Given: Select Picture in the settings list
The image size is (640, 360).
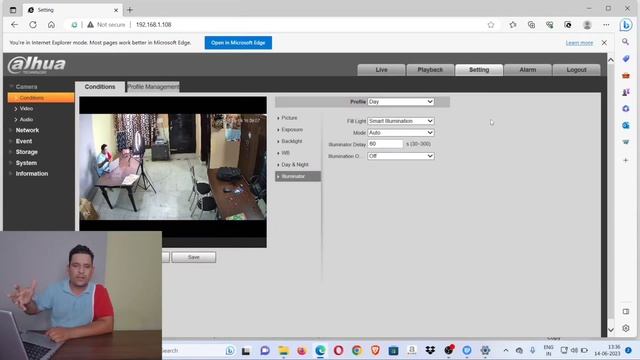Looking at the screenshot, I should (x=289, y=118).
